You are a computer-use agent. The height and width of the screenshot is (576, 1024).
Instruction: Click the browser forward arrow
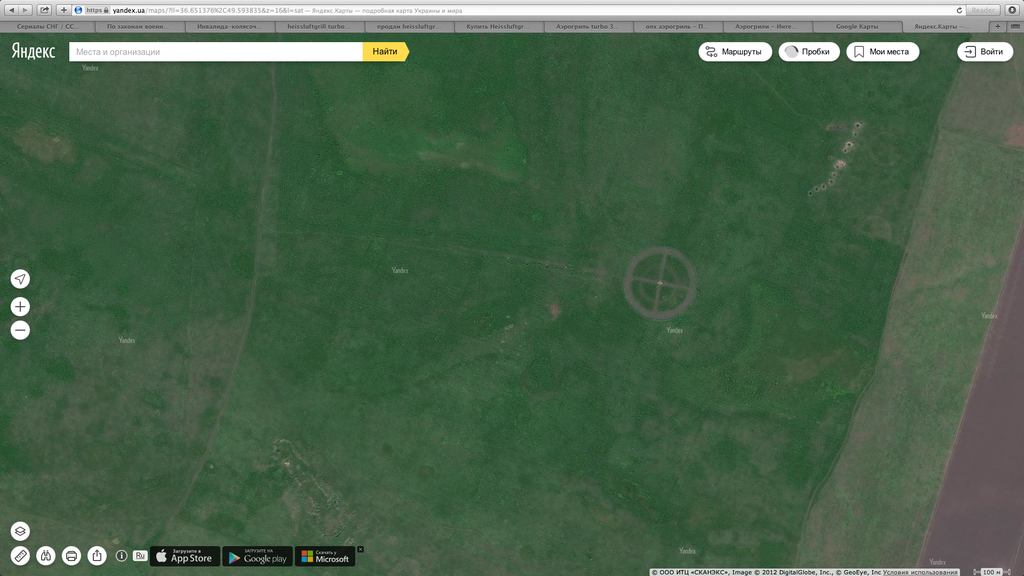(25, 10)
